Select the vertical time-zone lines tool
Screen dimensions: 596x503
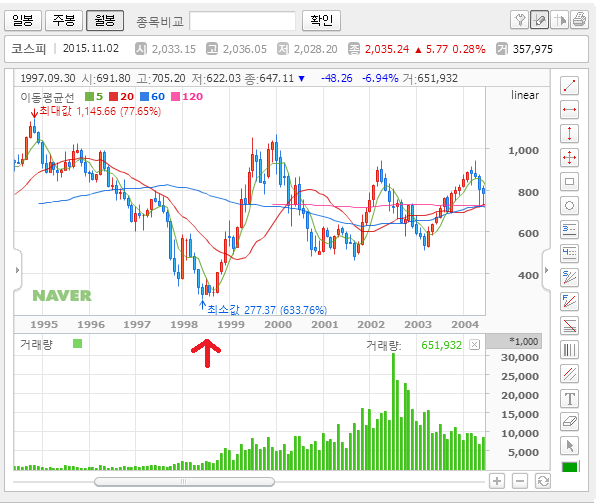pyautogui.click(x=569, y=350)
